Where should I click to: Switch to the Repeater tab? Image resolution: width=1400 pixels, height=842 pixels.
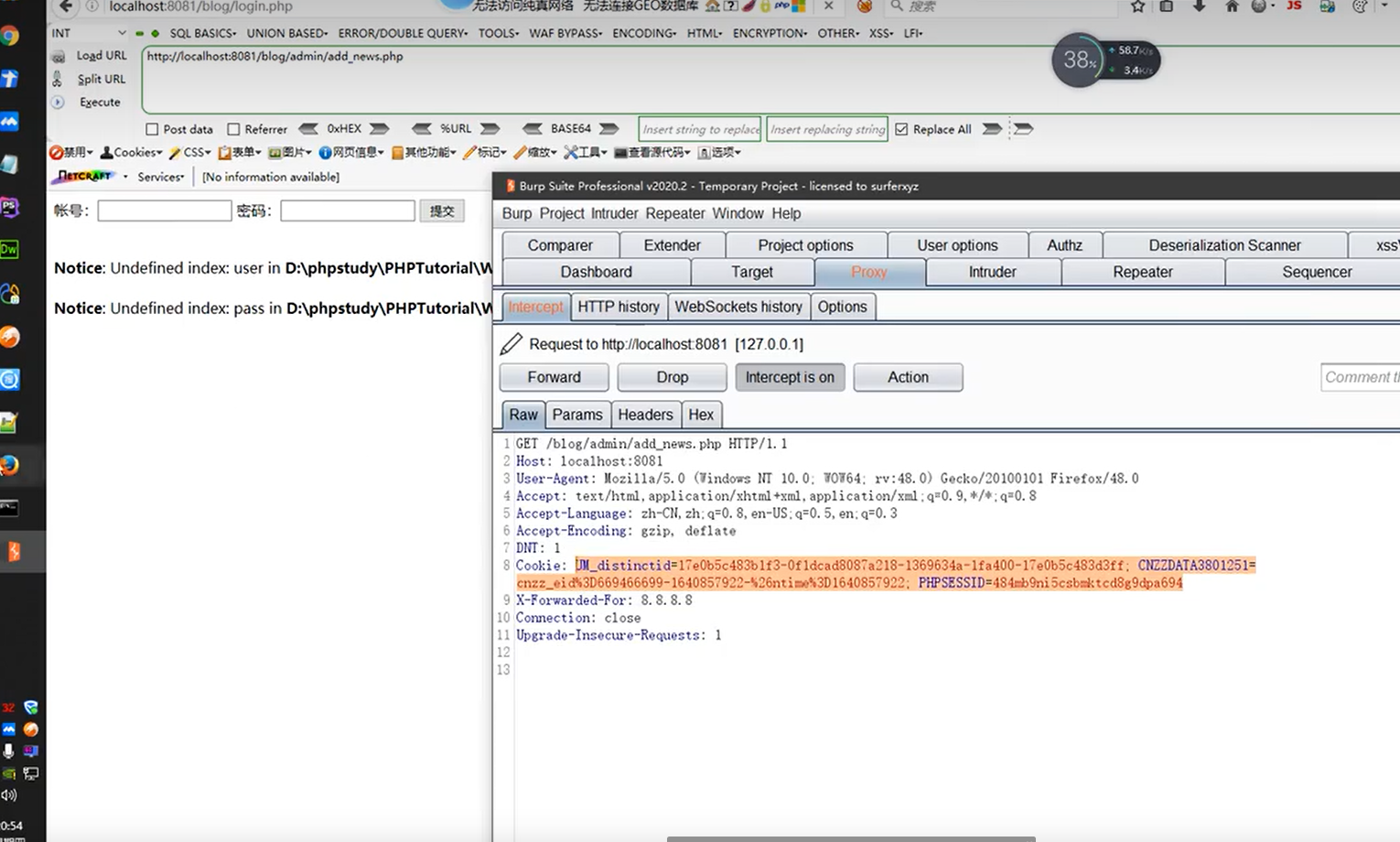coord(1143,272)
